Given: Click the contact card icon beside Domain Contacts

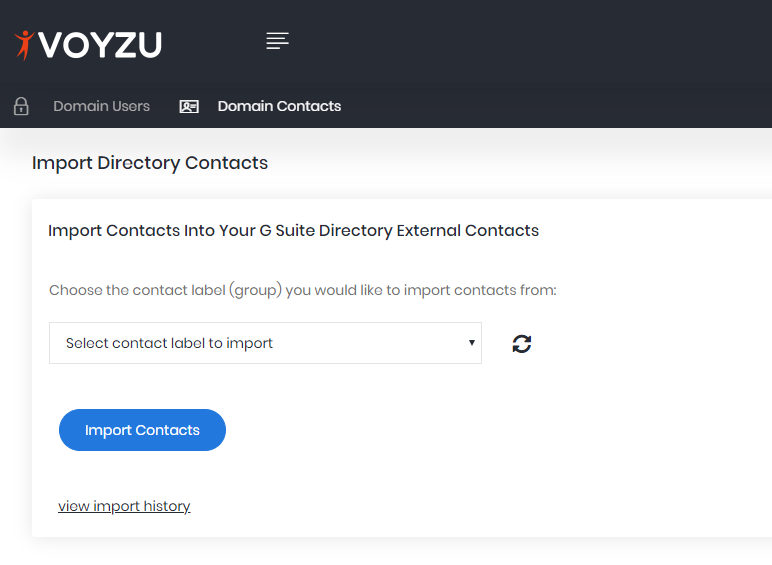Looking at the screenshot, I should click(189, 106).
